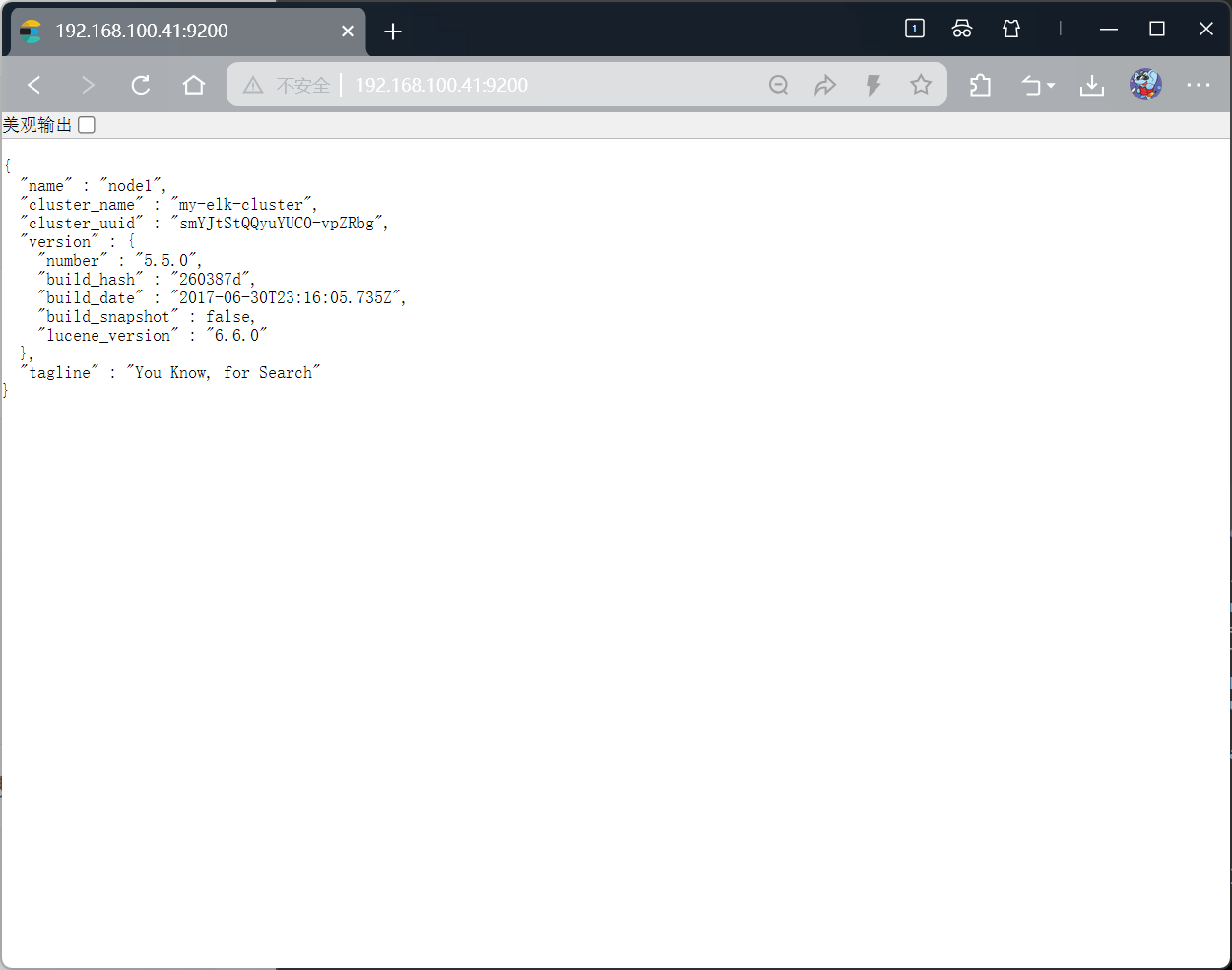Reload the page with the refresh icon
1232x970 pixels.
(x=141, y=85)
